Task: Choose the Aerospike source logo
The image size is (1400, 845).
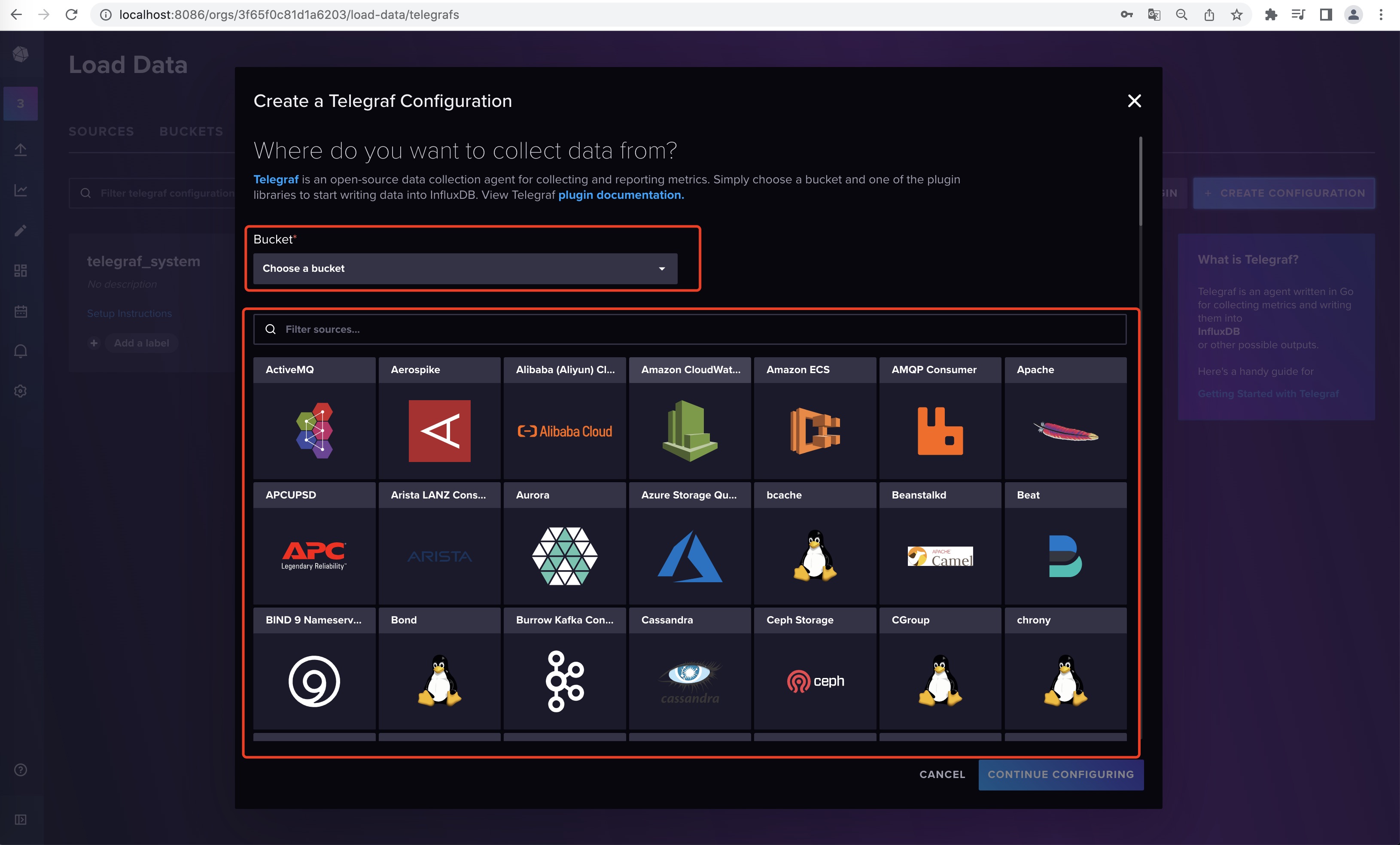Action: 439,431
